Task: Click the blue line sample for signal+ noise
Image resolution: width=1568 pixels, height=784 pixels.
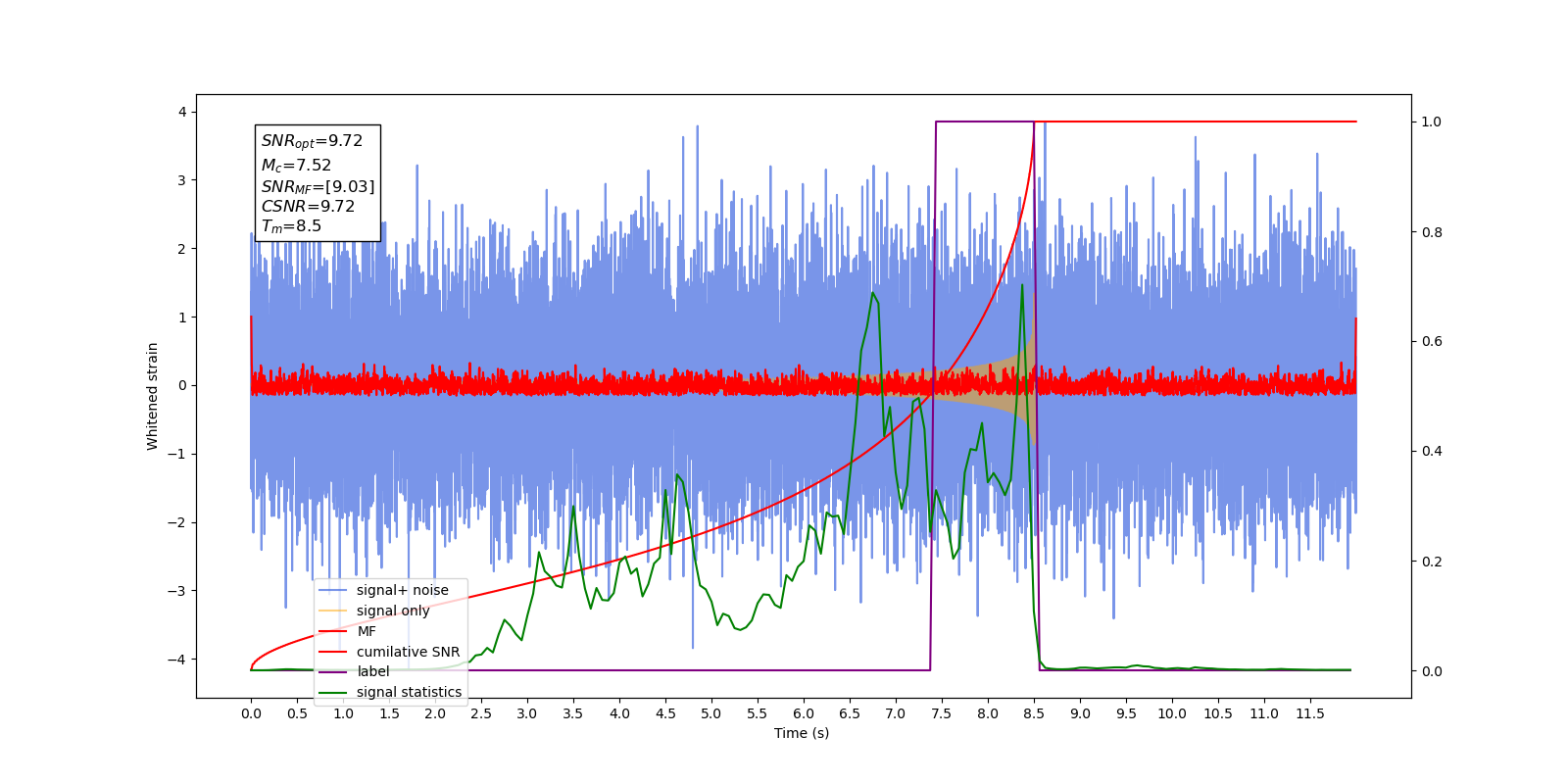Action: [x=333, y=590]
